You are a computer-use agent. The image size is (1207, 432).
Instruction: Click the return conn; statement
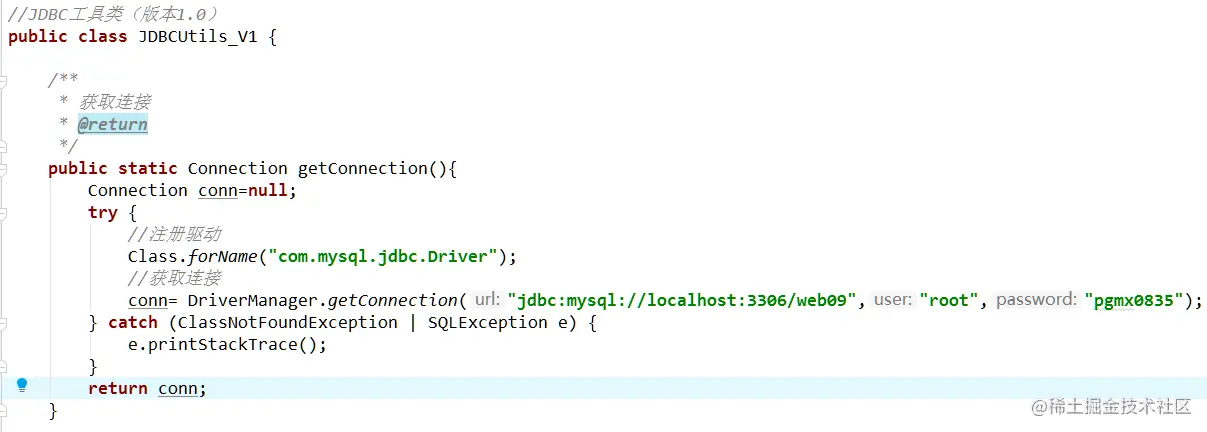pyautogui.click(x=147, y=388)
